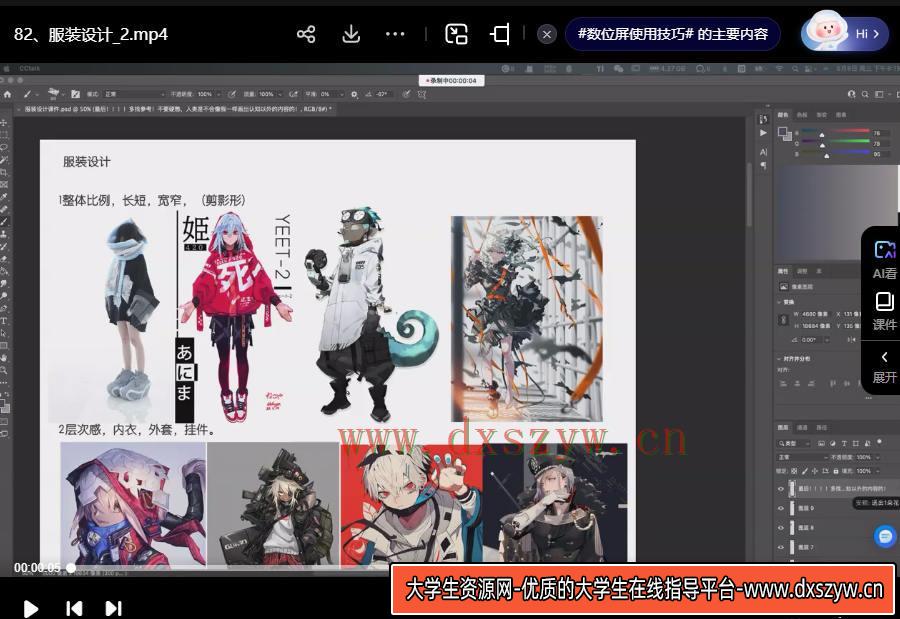Toggle pressure for opacity icon
Image resolution: width=900 pixels, height=619 pixels.
click(x=232, y=94)
